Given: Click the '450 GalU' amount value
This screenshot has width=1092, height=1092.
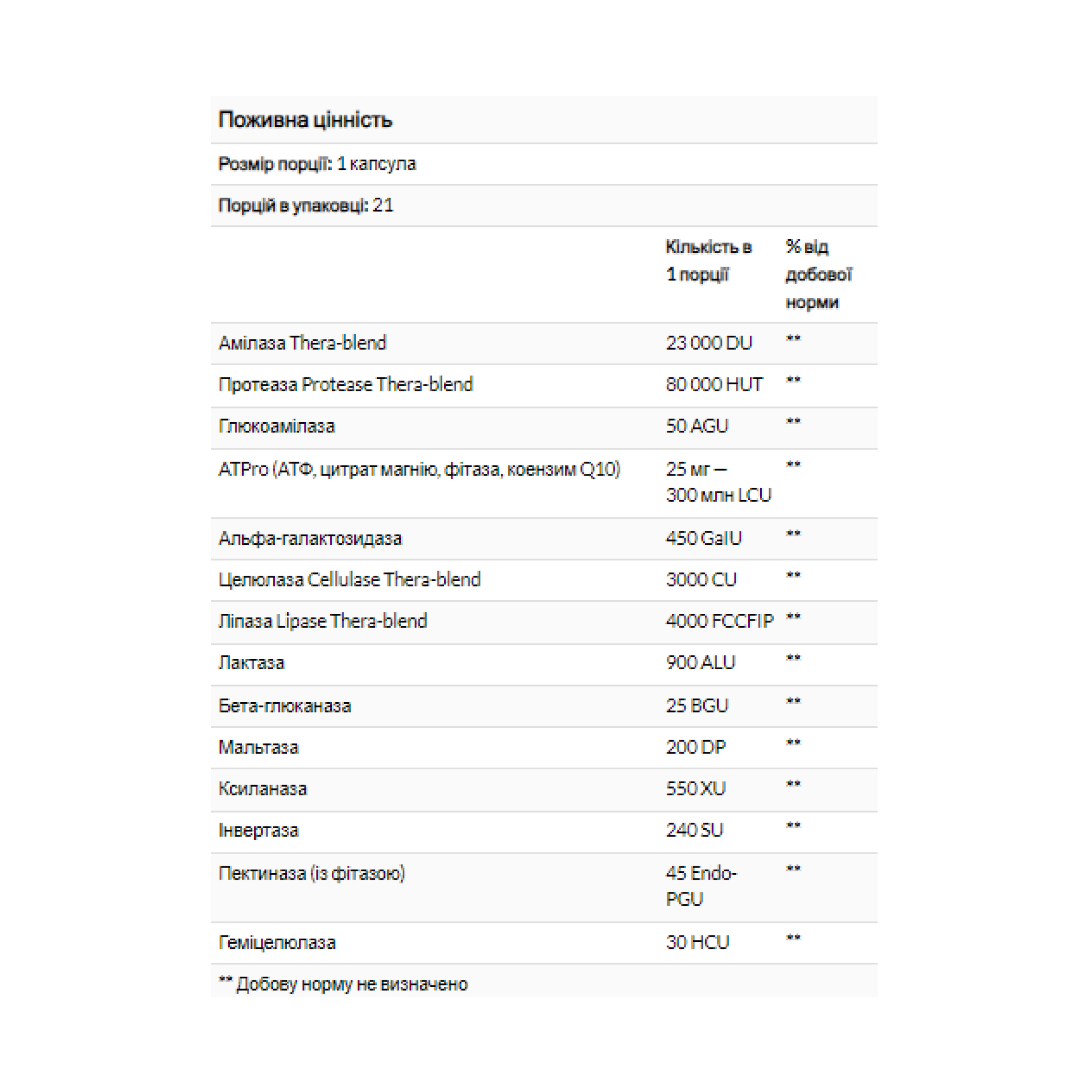Looking at the screenshot, I should point(703,539).
